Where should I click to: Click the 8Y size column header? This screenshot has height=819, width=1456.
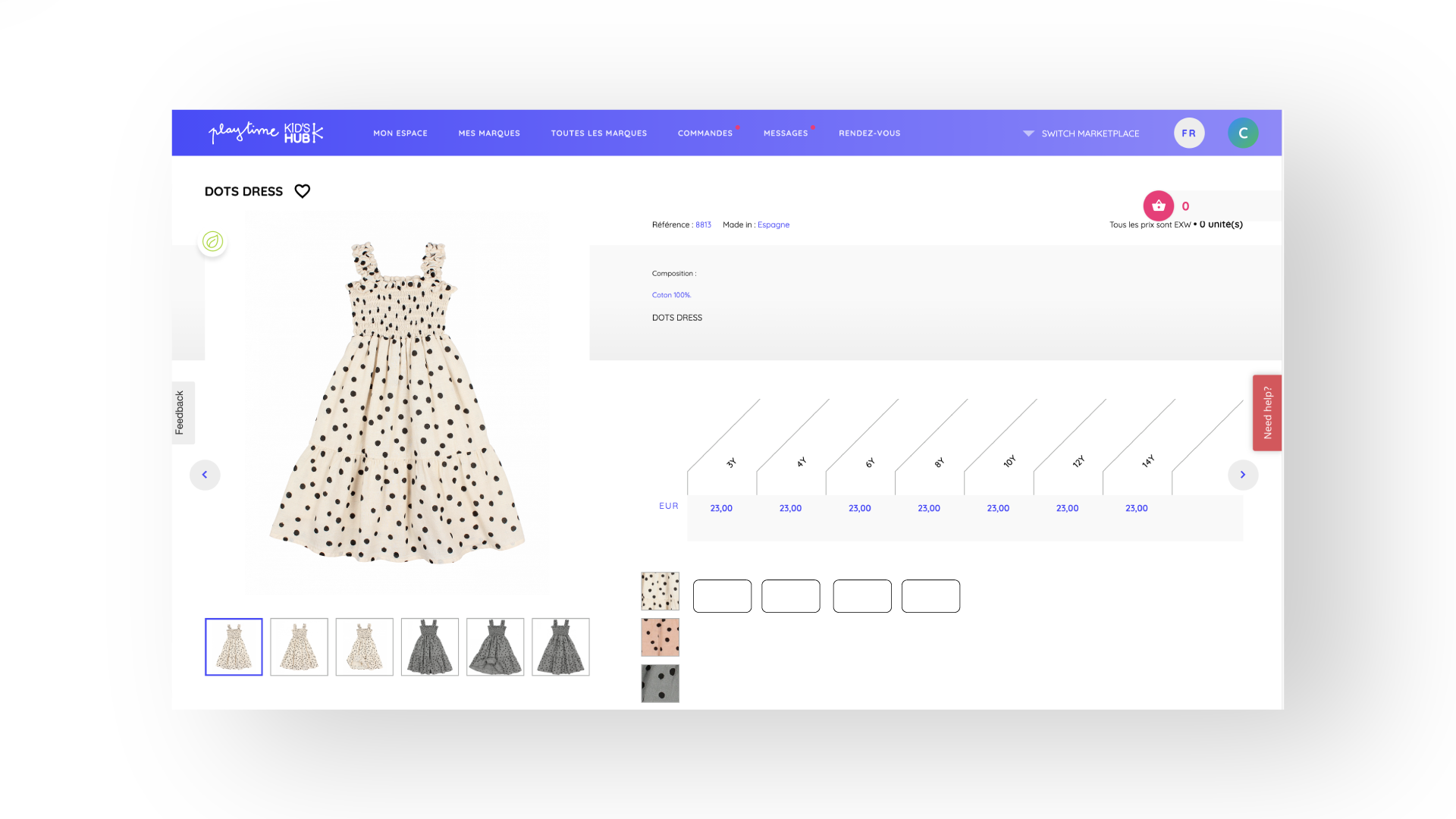tap(939, 463)
